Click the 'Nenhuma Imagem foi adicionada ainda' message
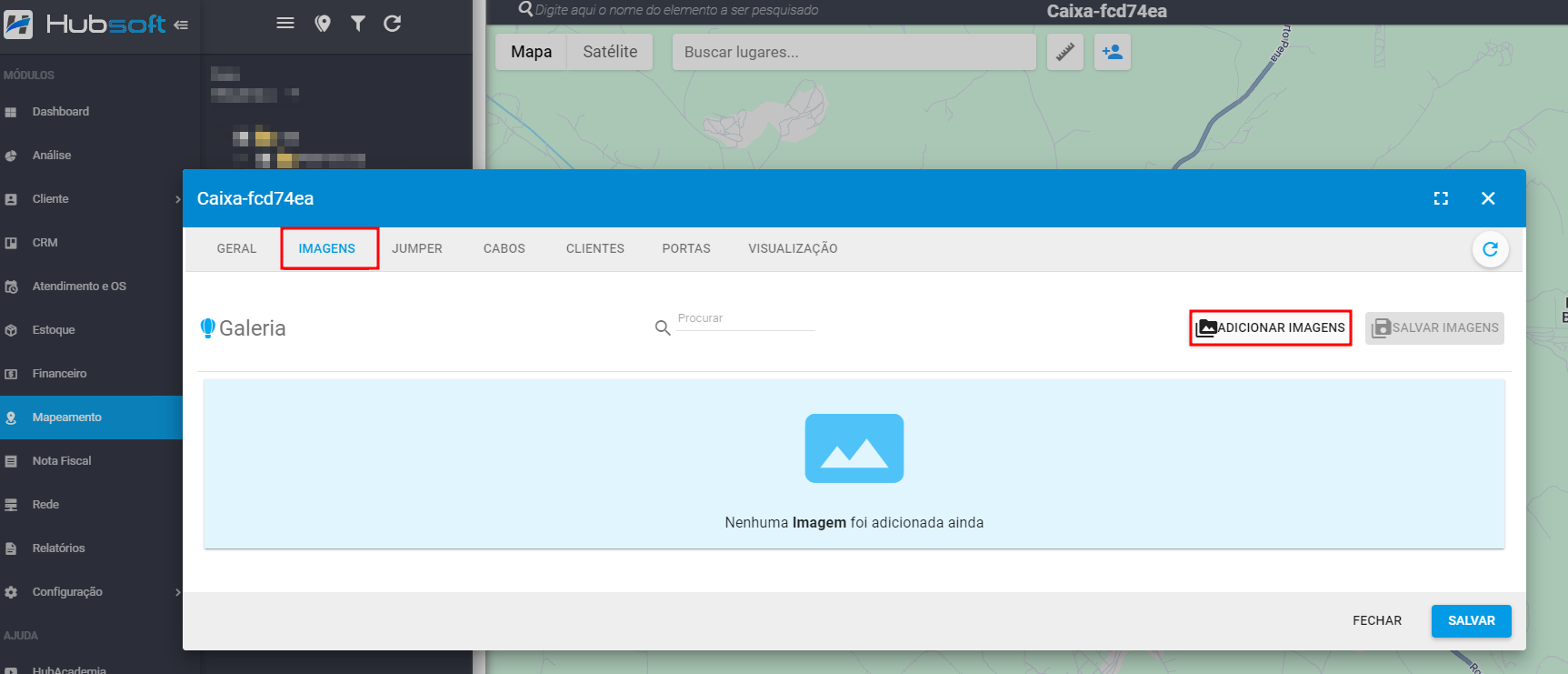The height and width of the screenshot is (674, 1568). tap(854, 522)
